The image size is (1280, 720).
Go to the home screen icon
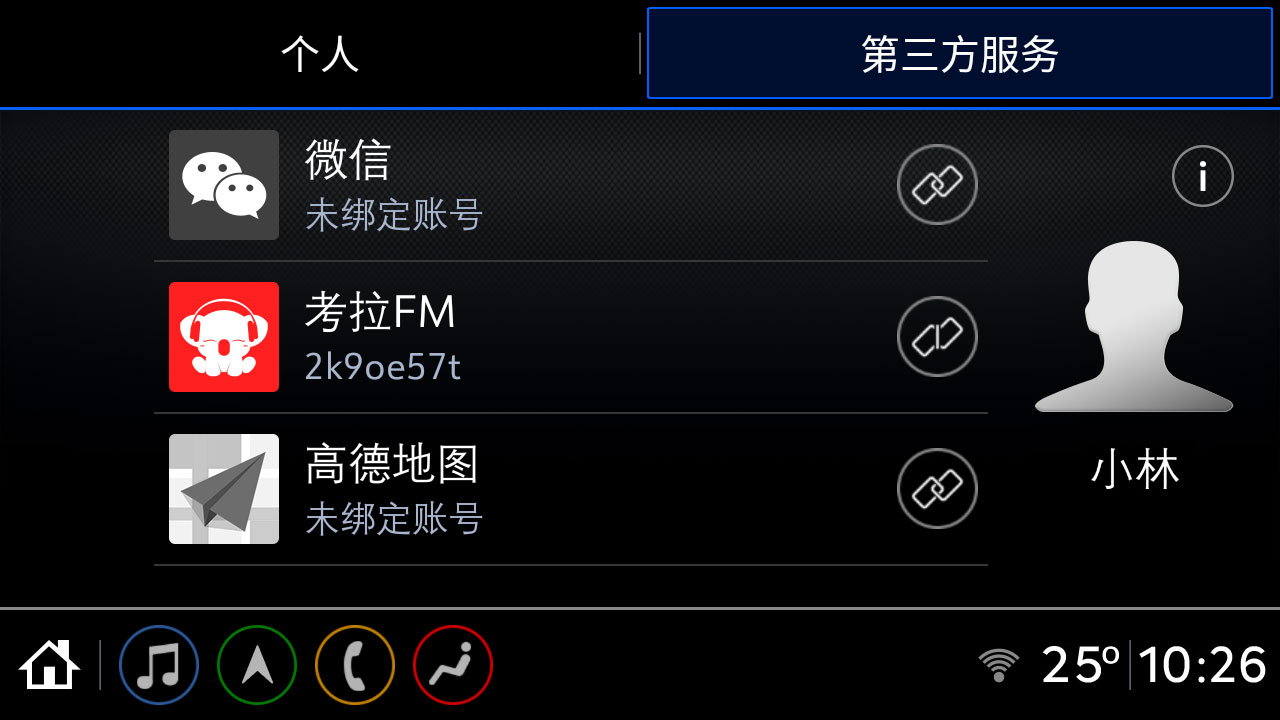click(49, 665)
